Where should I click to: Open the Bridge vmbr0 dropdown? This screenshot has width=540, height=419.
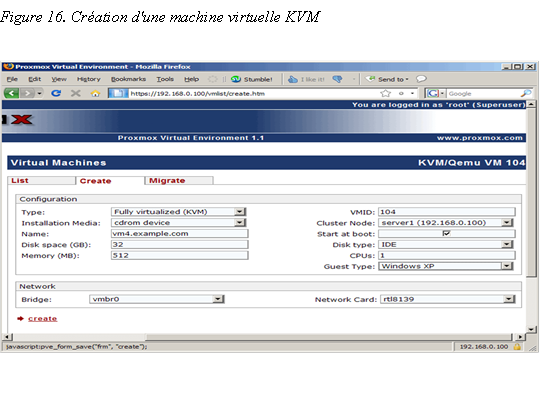click(x=157, y=299)
